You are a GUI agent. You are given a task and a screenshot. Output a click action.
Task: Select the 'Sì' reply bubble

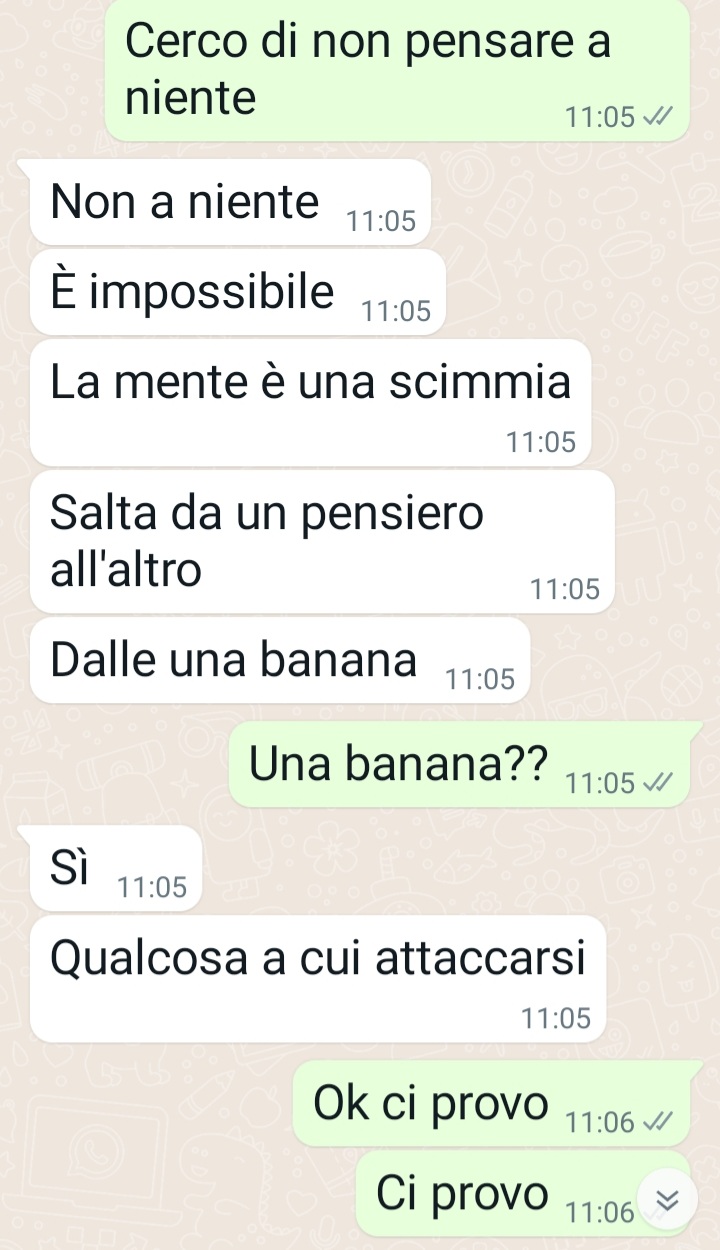(x=116, y=868)
